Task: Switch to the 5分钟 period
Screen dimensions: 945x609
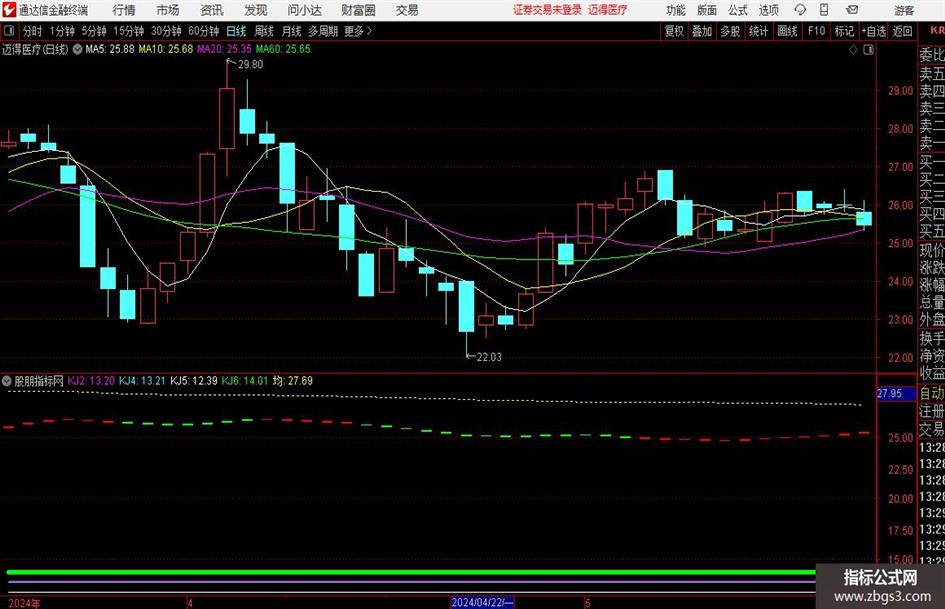Action: [93, 31]
